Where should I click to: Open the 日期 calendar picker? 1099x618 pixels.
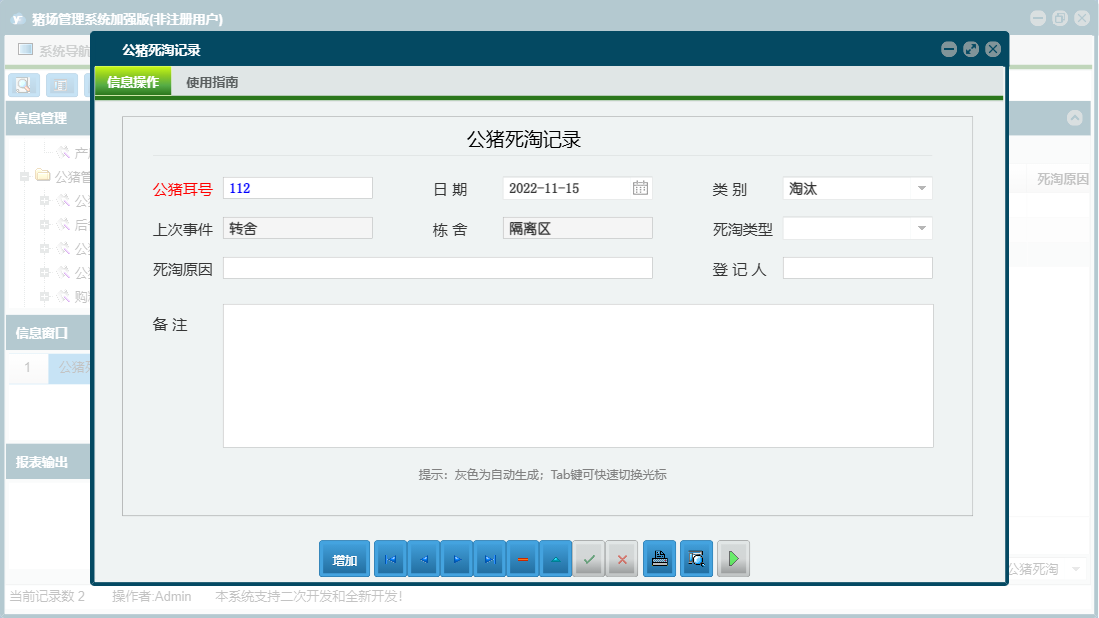click(x=640, y=188)
